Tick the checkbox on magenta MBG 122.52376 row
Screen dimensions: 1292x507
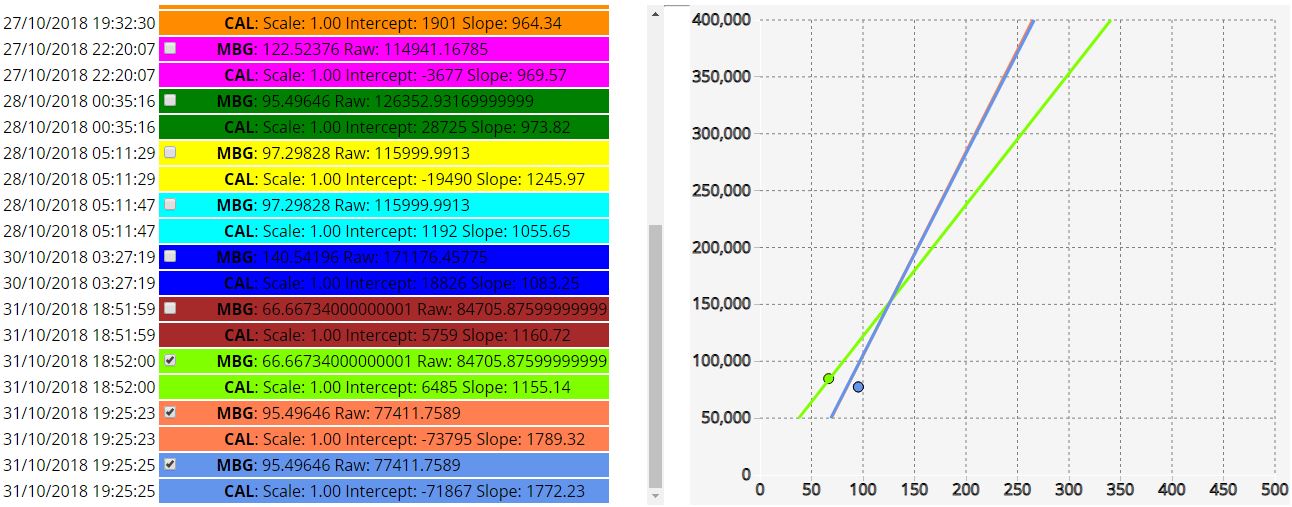(x=170, y=48)
